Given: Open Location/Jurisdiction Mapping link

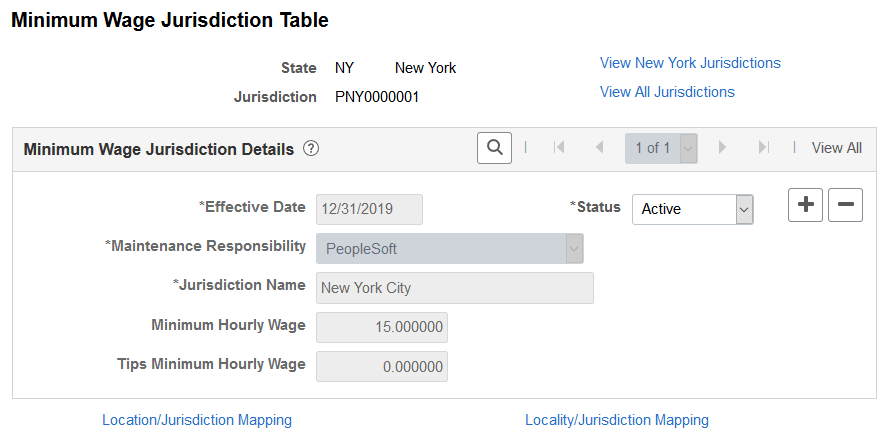Looking at the screenshot, I should (197, 420).
